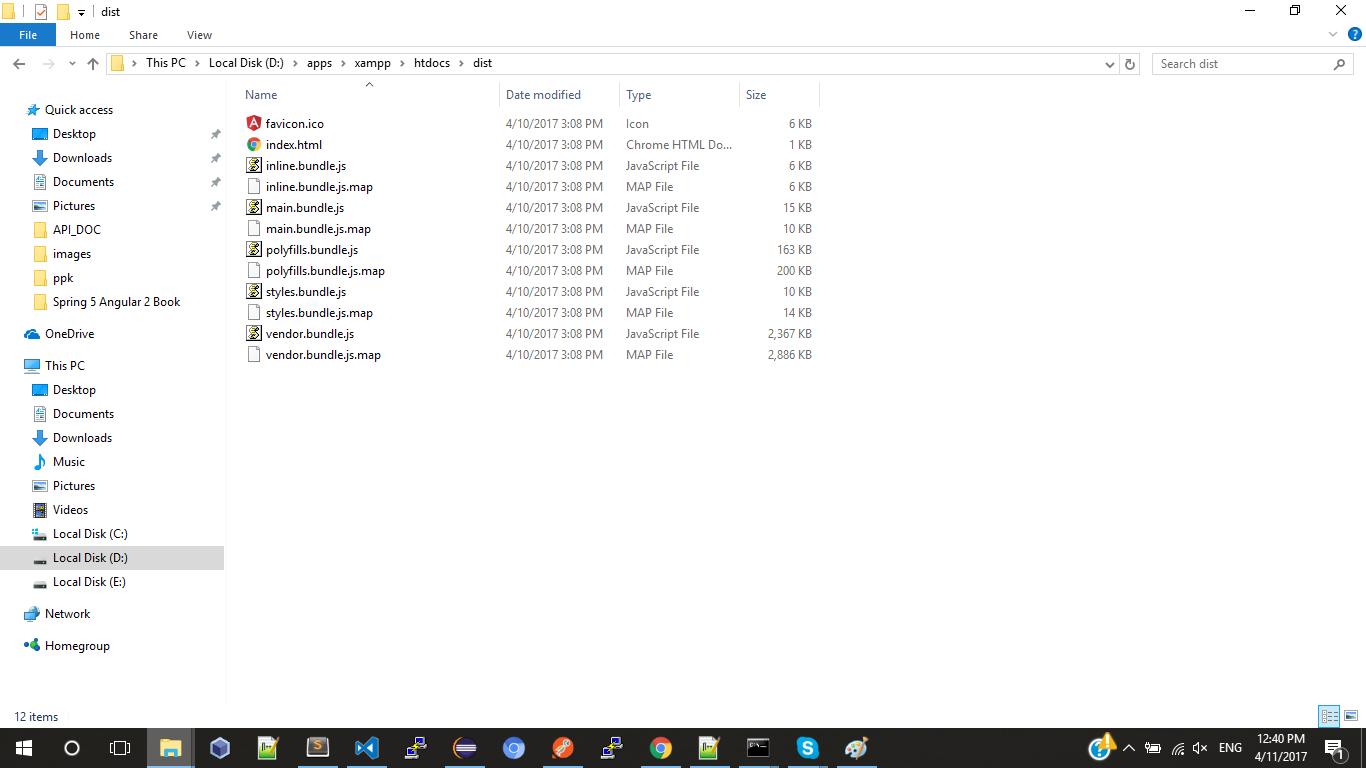Sort files by Date modified column

tap(543, 95)
